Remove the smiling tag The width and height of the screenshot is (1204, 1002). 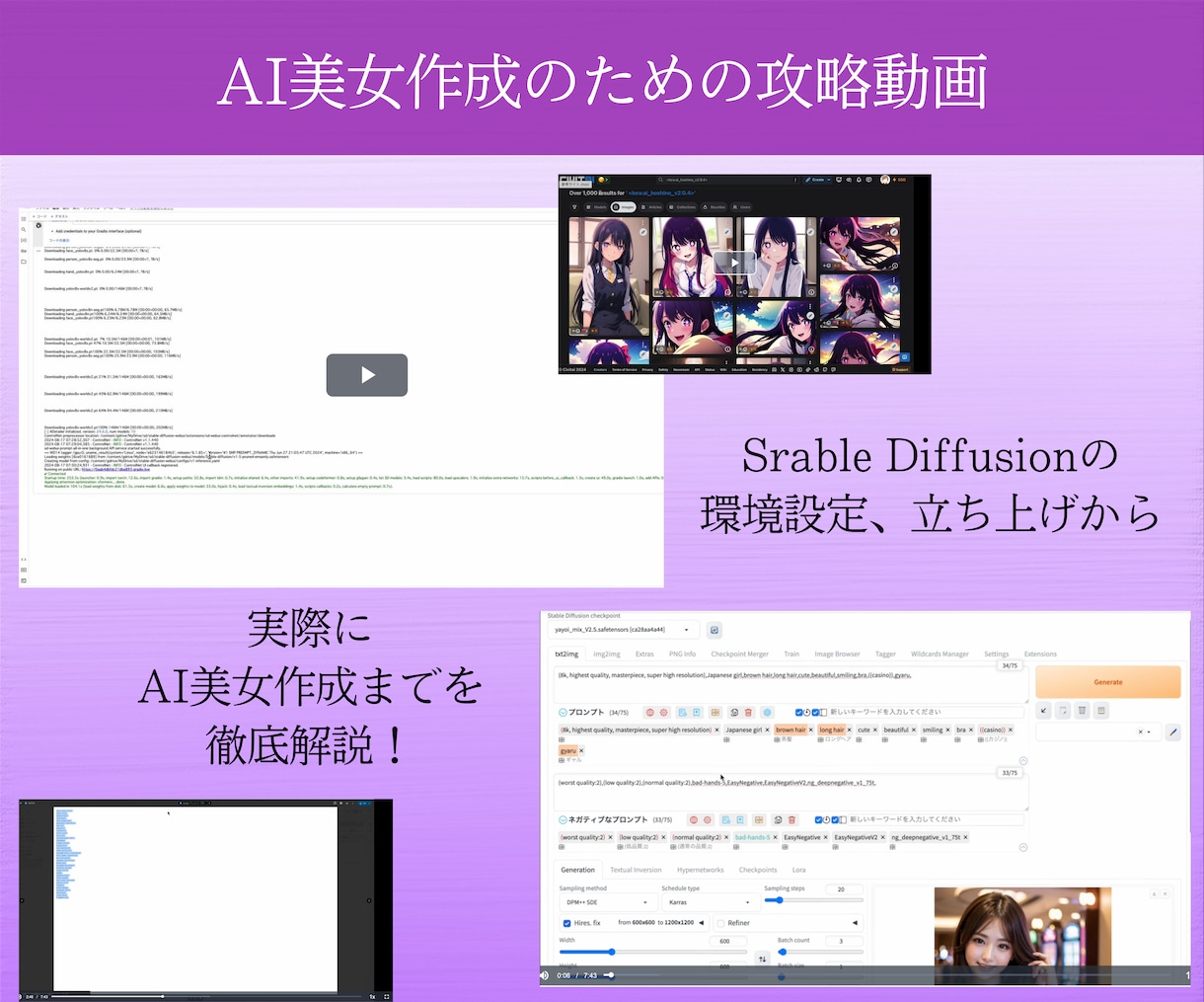948,730
